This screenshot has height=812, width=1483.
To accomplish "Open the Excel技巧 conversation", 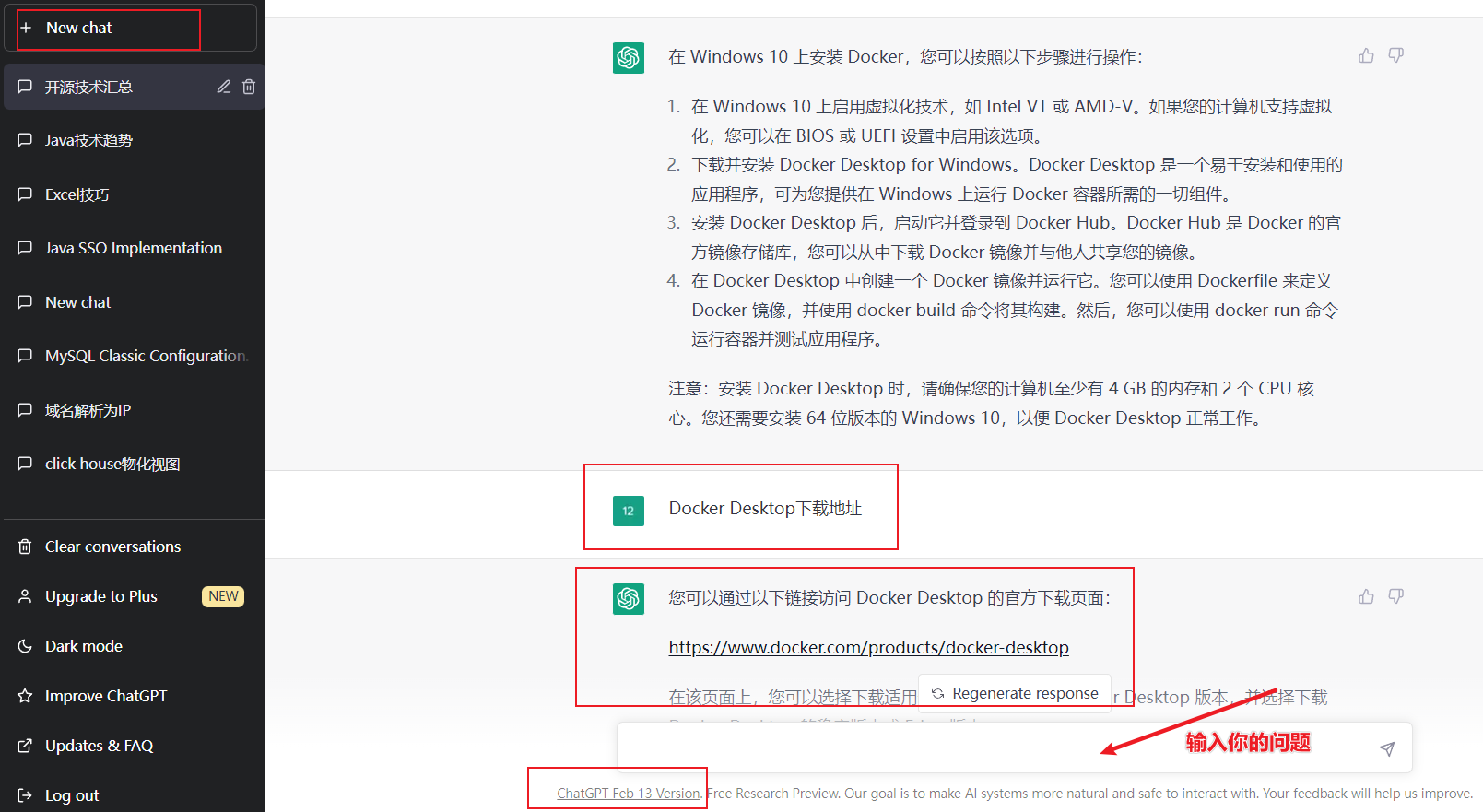I will (133, 194).
